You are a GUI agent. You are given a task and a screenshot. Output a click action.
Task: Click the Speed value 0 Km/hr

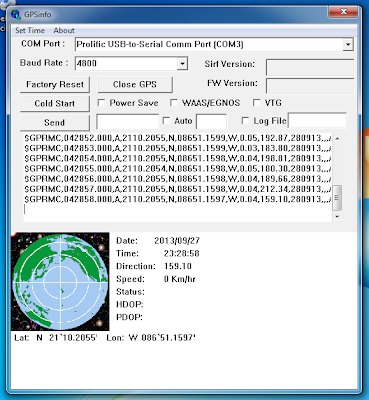point(180,279)
